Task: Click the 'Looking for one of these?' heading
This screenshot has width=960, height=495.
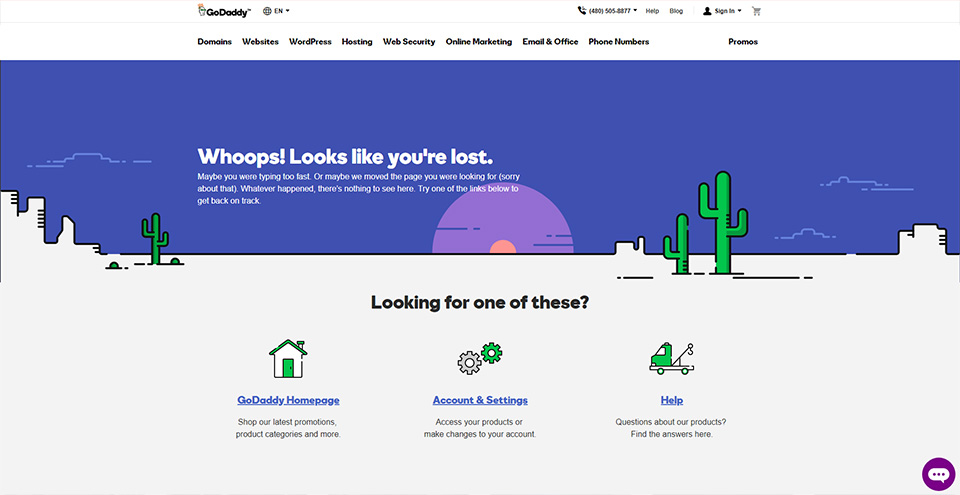Action: (x=480, y=302)
